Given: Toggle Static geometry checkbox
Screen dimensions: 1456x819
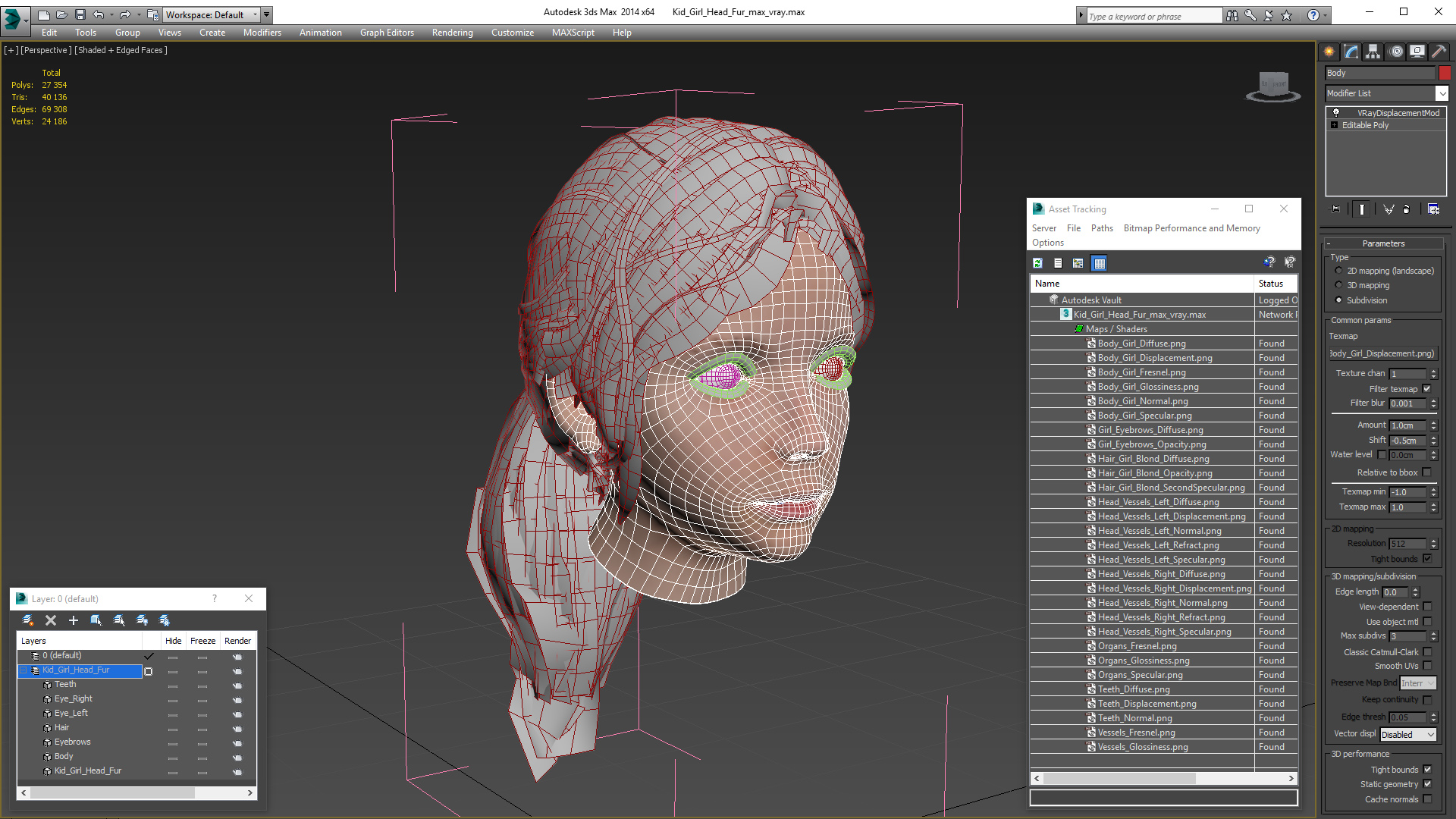Looking at the screenshot, I should (x=1427, y=784).
